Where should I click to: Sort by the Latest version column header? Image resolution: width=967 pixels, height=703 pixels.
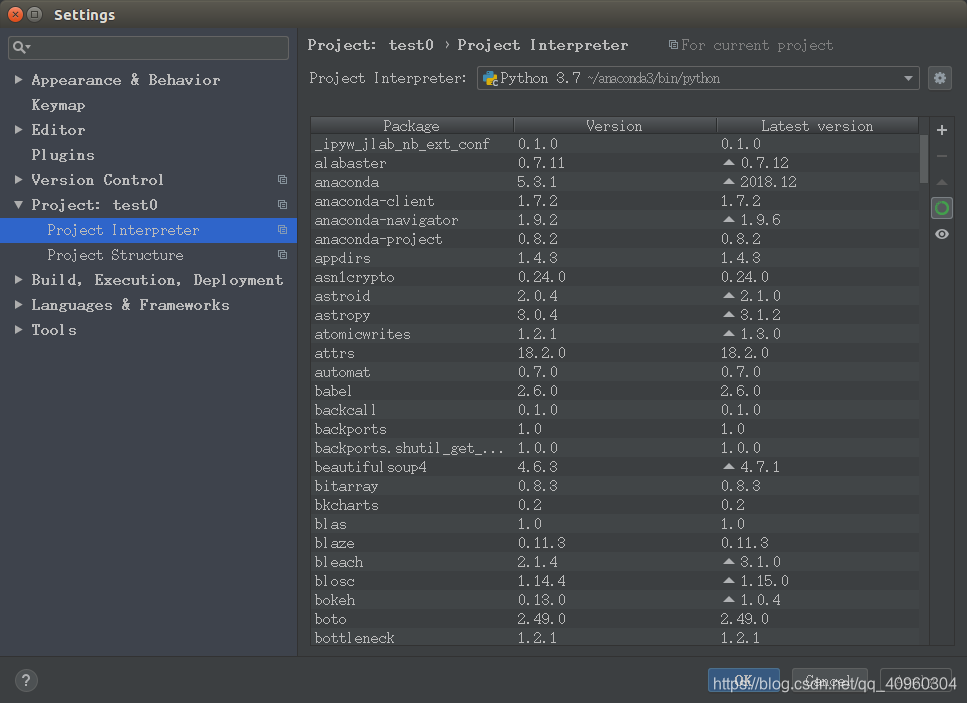(818, 126)
